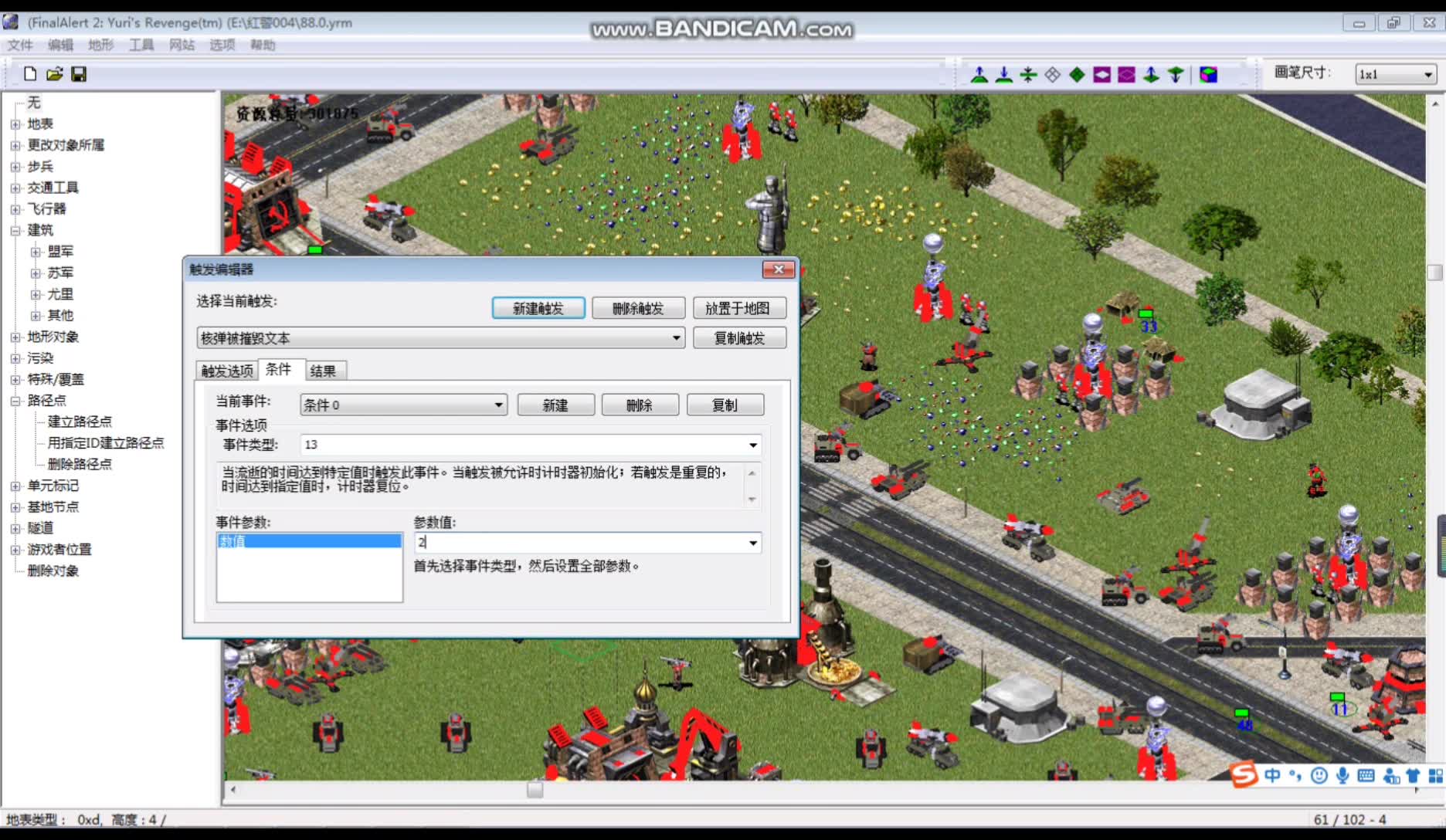Click the 删除触发 button
This screenshot has height=840, width=1446.
pyautogui.click(x=638, y=308)
